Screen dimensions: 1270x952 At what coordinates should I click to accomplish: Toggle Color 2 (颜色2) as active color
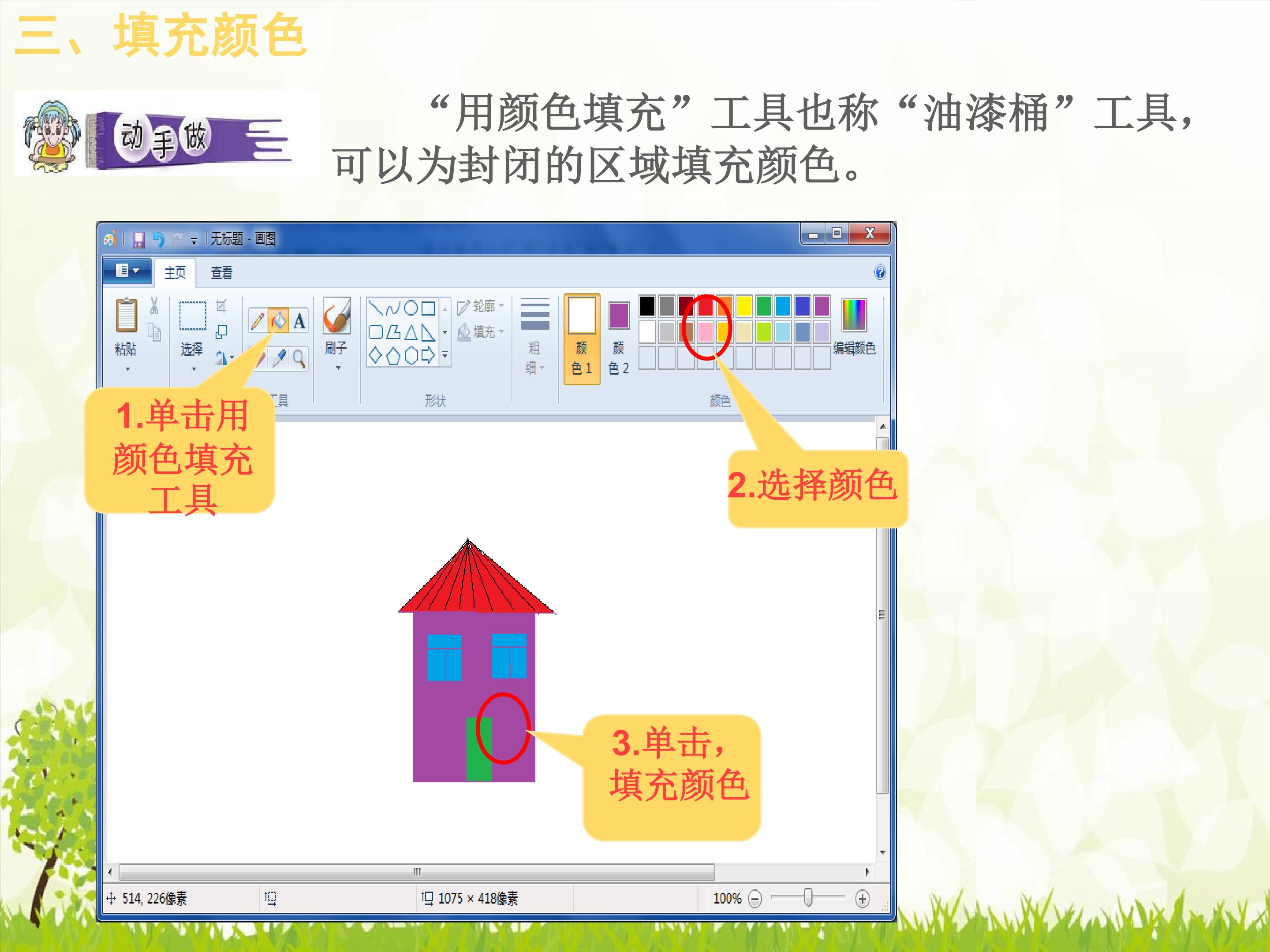[x=618, y=338]
